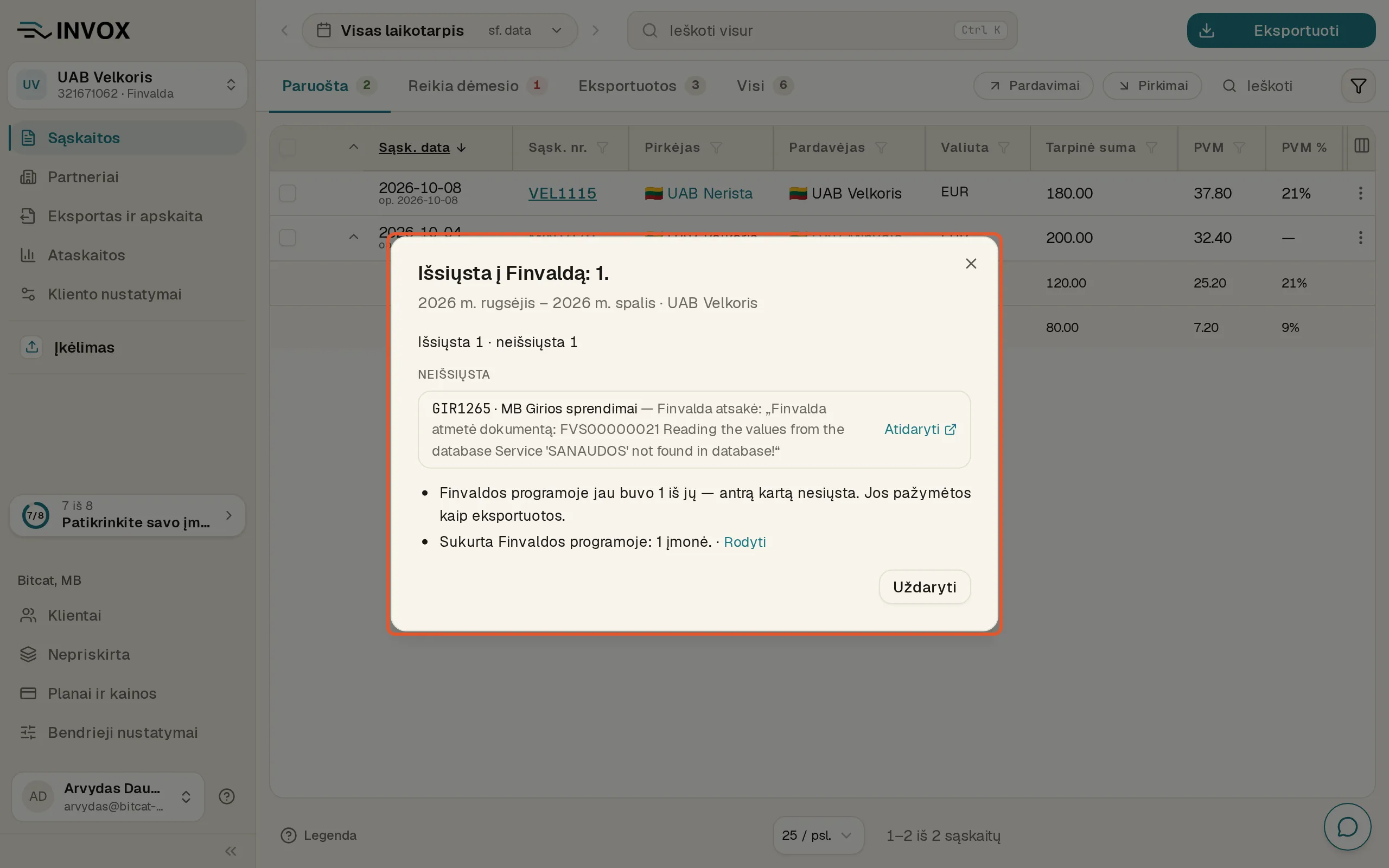This screenshot has width=1389, height=868.
Task: Collapse the sidebar with double chevron
Action: pos(231,851)
